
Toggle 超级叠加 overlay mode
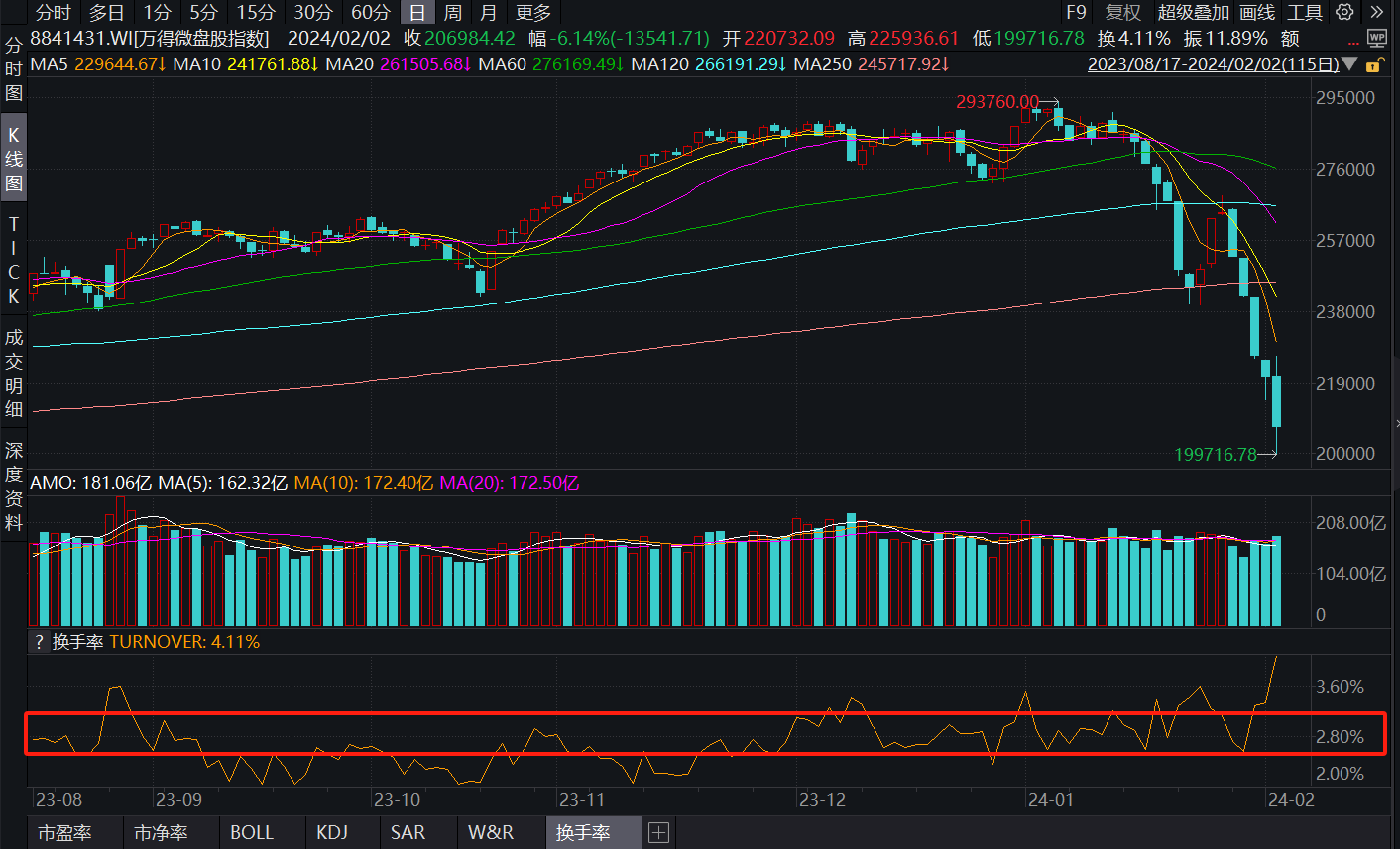click(1193, 12)
